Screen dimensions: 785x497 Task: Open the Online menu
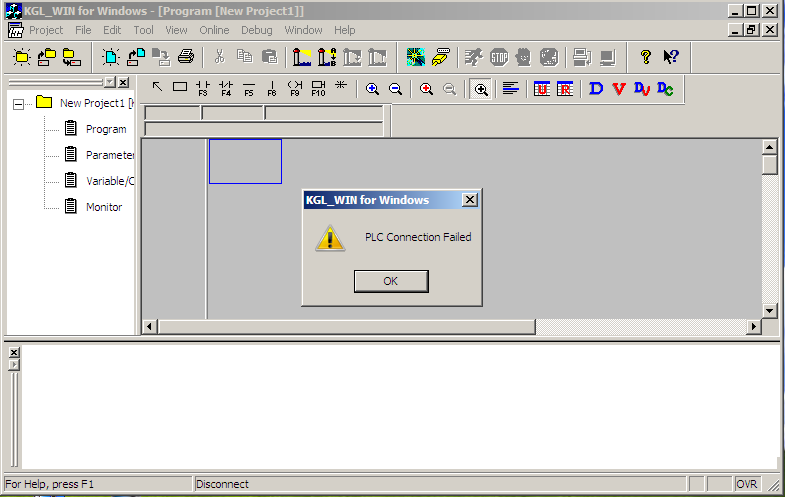point(214,30)
